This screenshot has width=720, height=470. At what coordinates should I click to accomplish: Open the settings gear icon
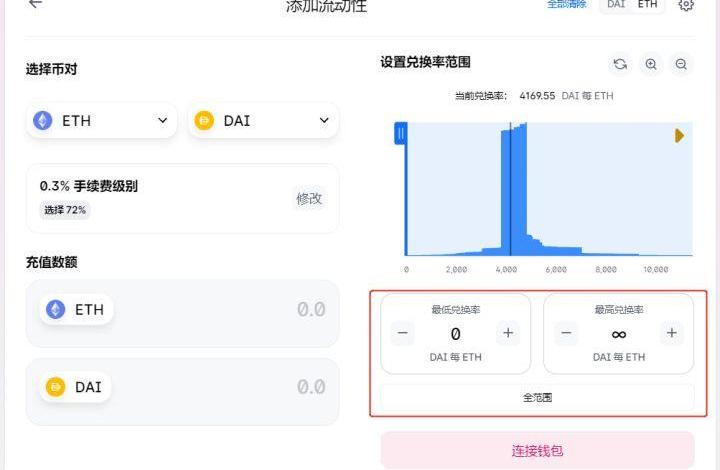click(686, 5)
